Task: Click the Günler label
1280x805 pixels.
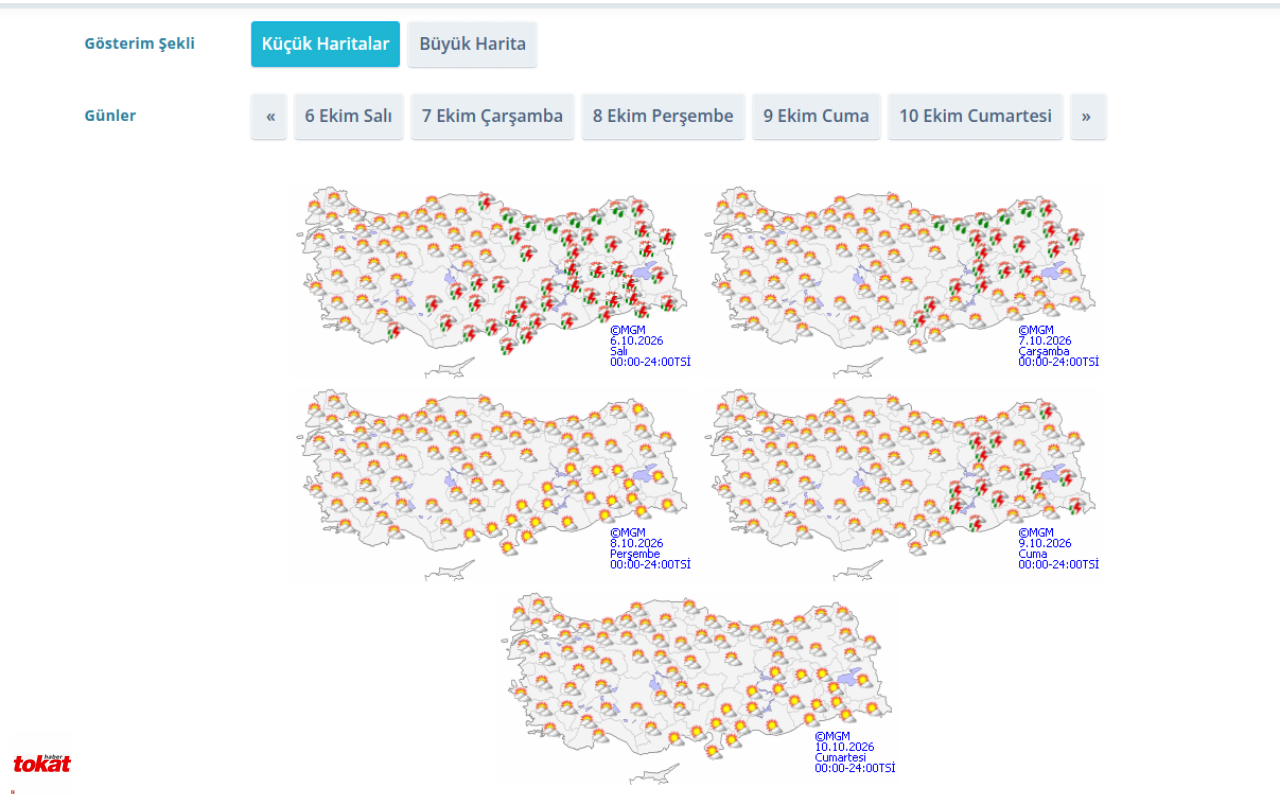Action: (x=110, y=116)
